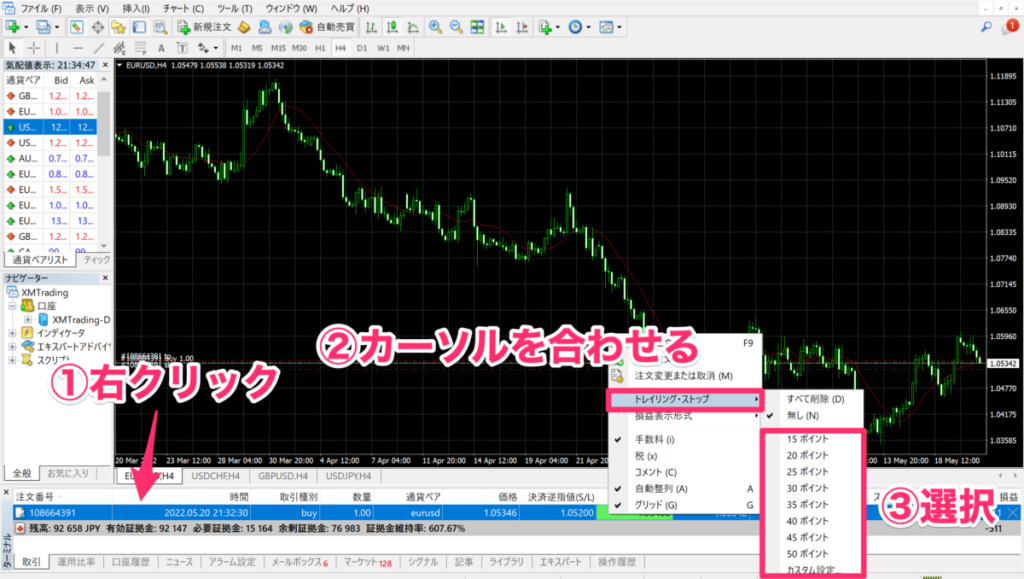
Task: Switch timeframe to H4
Action: (341, 48)
